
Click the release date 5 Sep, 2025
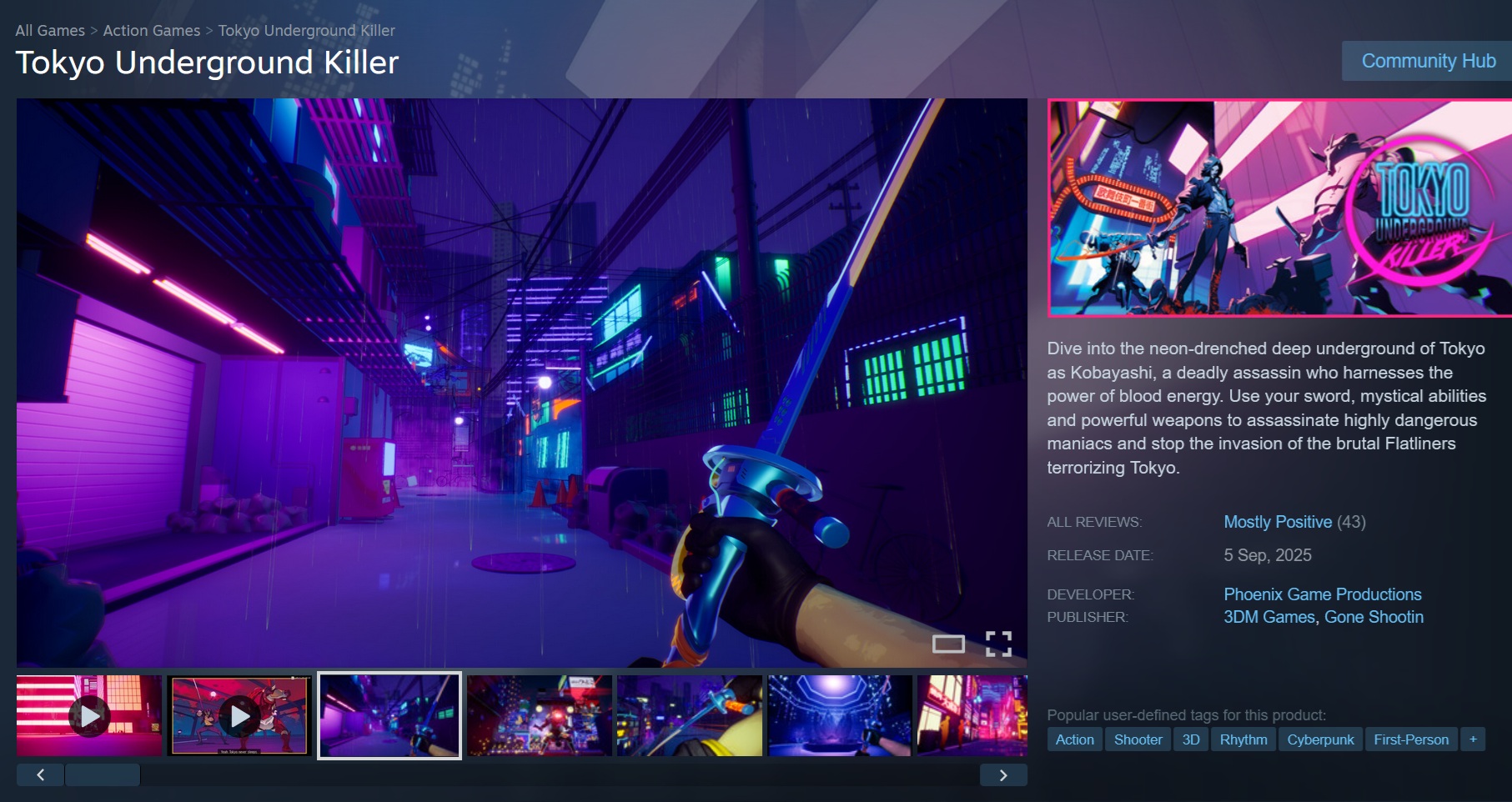tap(1268, 555)
